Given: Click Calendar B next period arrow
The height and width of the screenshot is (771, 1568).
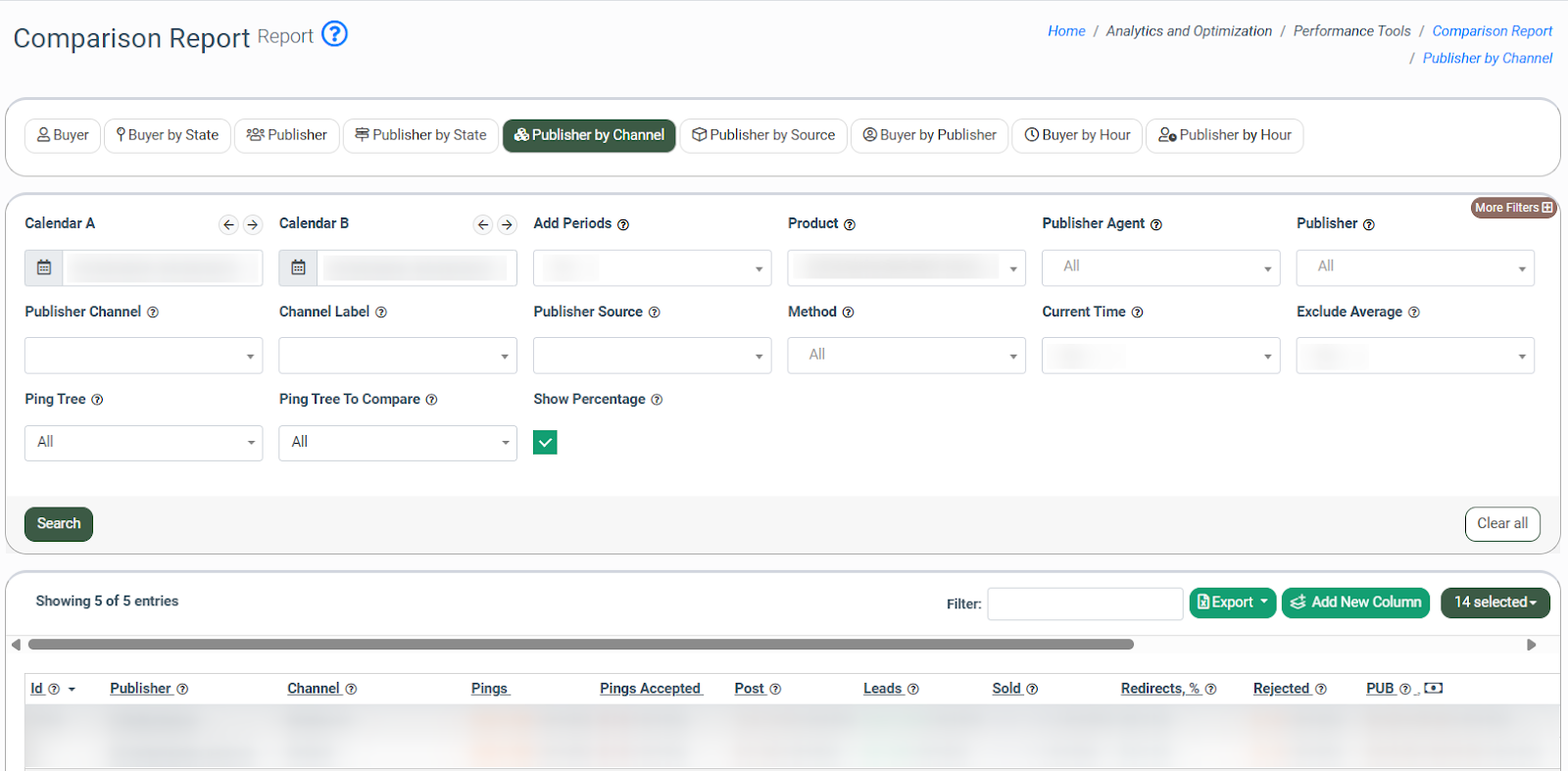Looking at the screenshot, I should coord(507,224).
